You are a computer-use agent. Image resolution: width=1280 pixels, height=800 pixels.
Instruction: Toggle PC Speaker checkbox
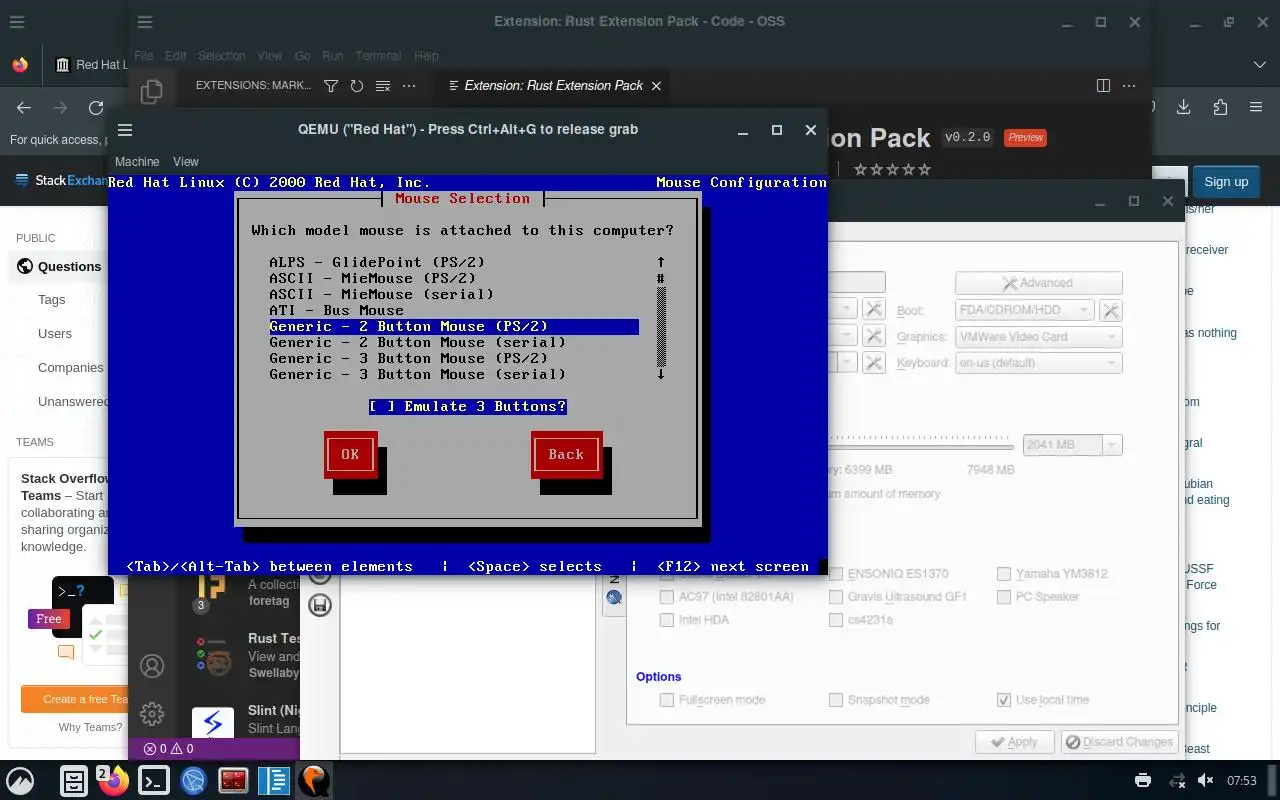pos(1004,597)
